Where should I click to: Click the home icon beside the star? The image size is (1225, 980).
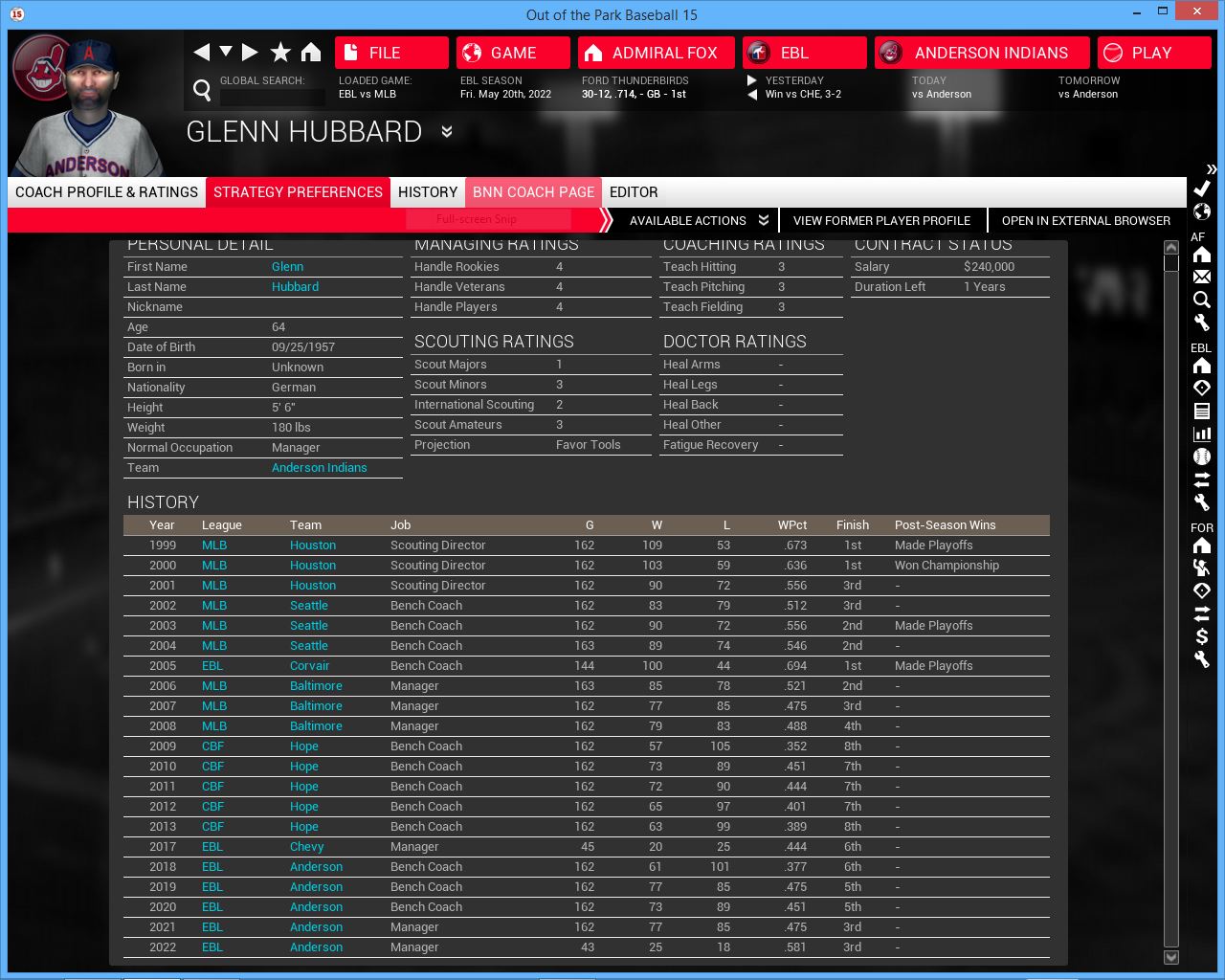click(x=311, y=53)
